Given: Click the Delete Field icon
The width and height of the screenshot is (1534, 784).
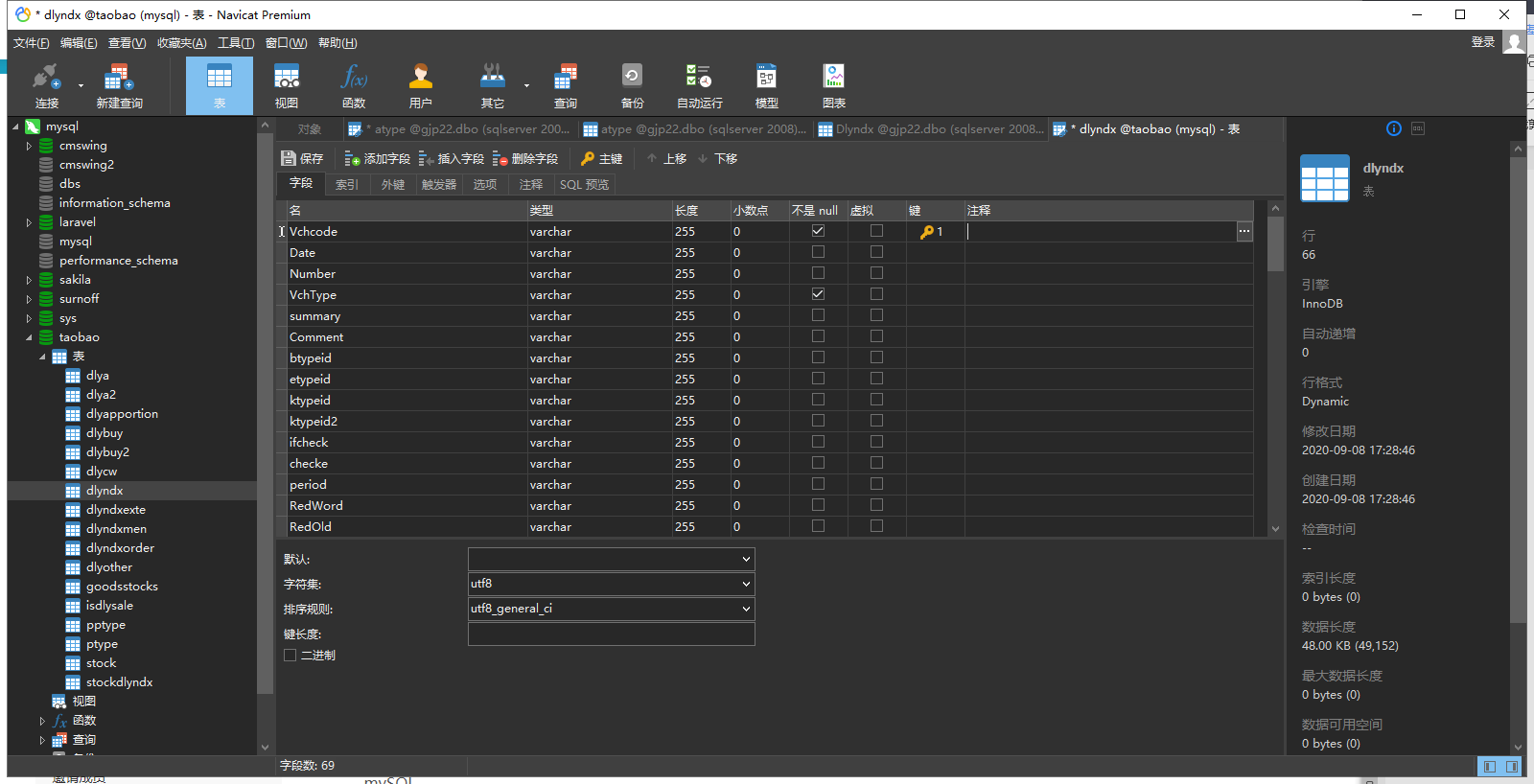Looking at the screenshot, I should click(x=500, y=158).
